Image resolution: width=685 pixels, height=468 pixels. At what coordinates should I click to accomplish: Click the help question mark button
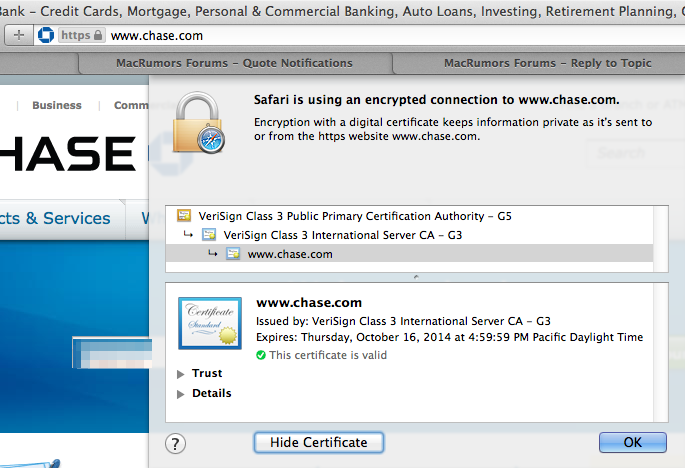click(x=175, y=443)
